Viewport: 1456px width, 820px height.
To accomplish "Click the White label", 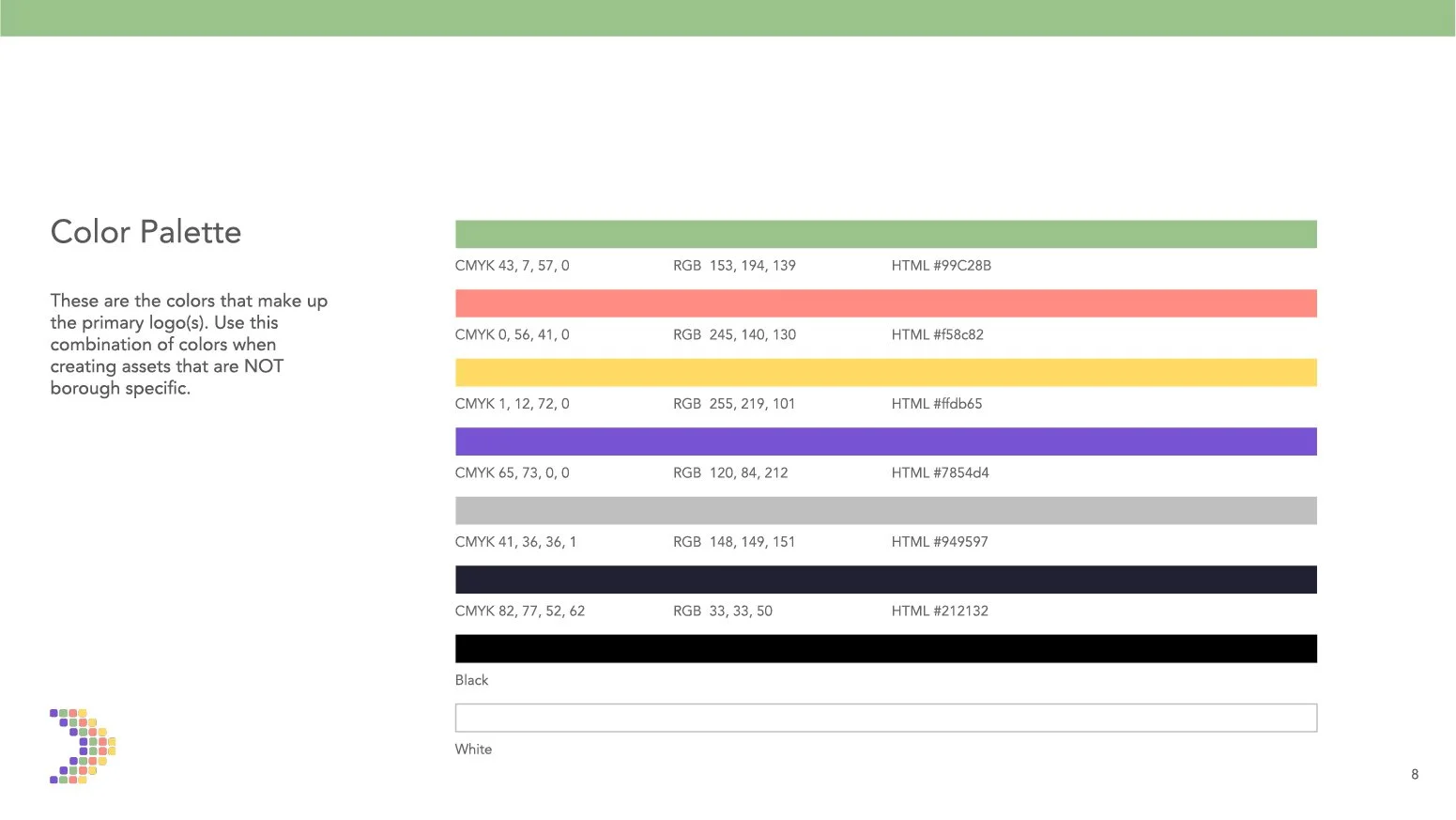I will (x=473, y=749).
